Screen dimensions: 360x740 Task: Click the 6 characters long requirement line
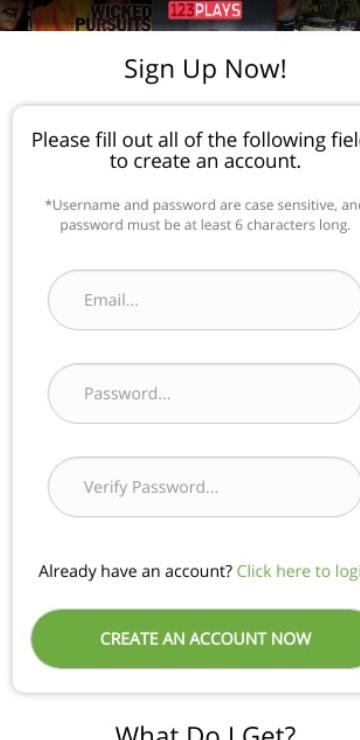click(205, 225)
